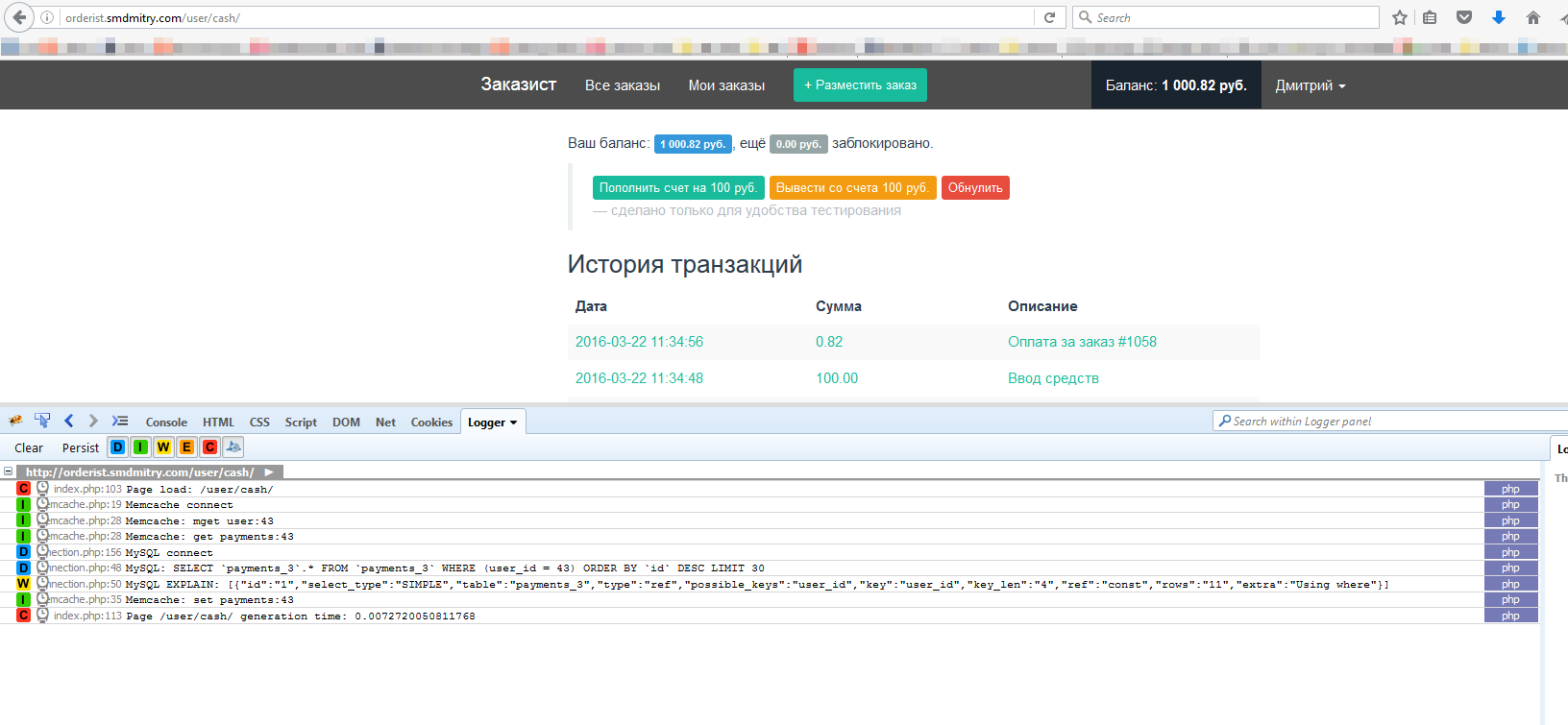Toggle the orange E error filter
The width and height of the screenshot is (1568, 725).
(x=186, y=447)
